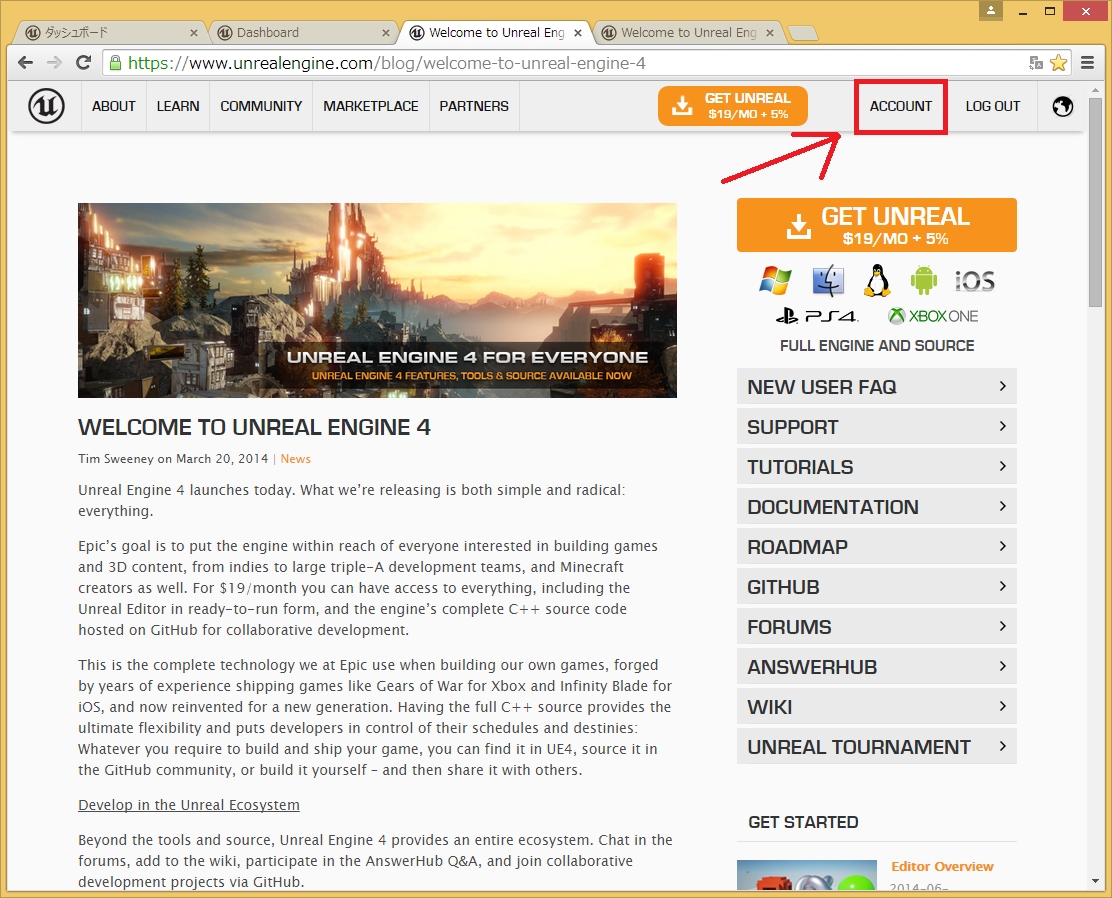Click the translate page icon in address bar
The width and height of the screenshot is (1112, 898).
[x=1036, y=63]
